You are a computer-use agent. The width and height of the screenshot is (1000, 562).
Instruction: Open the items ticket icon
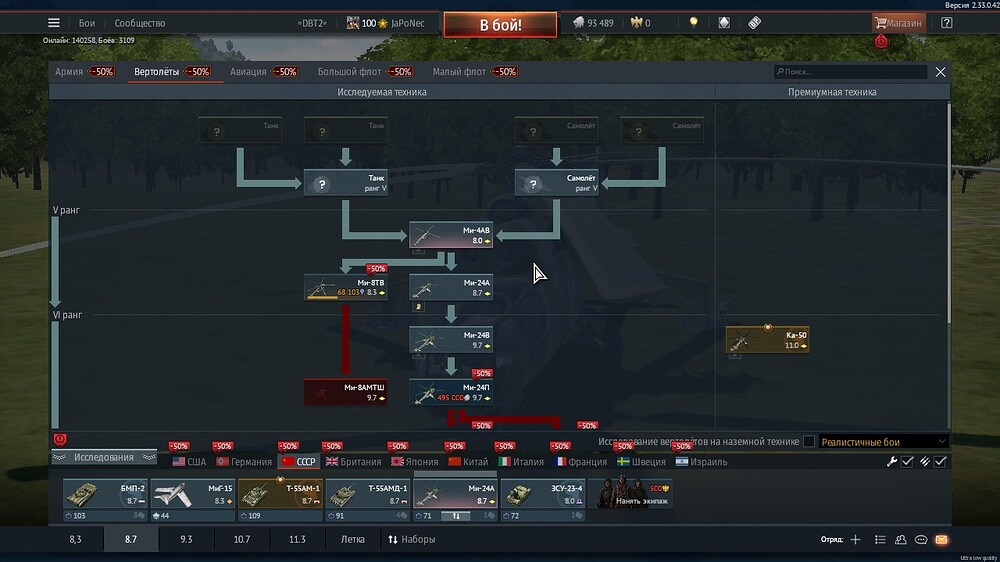click(x=754, y=23)
